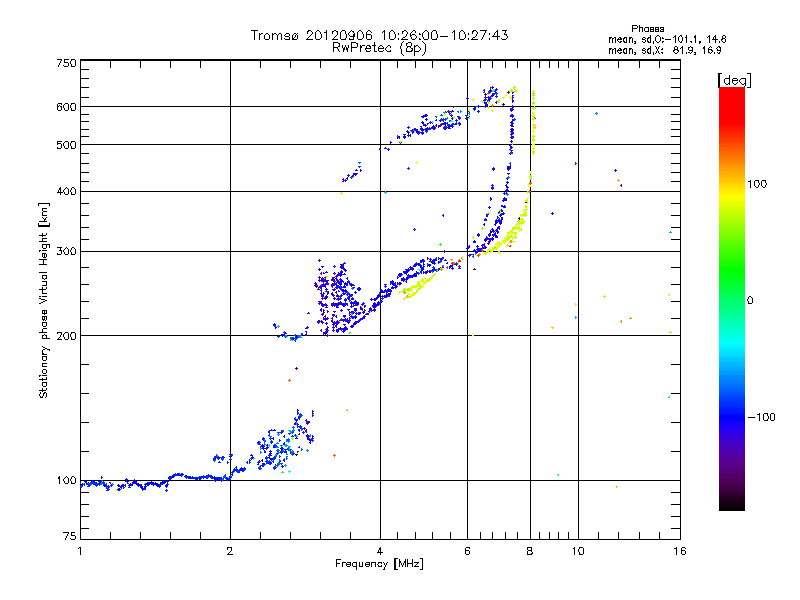Click the 'Stationary phase Virtual Height [km]' axis label
Viewport: 800px width, 600px height.
point(44,300)
